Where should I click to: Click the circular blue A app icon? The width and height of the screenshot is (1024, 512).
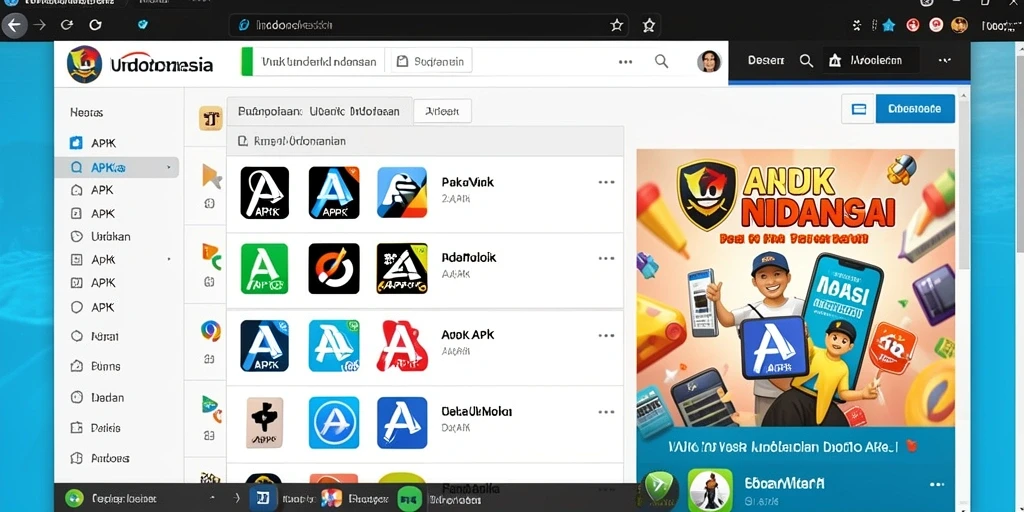(334, 423)
